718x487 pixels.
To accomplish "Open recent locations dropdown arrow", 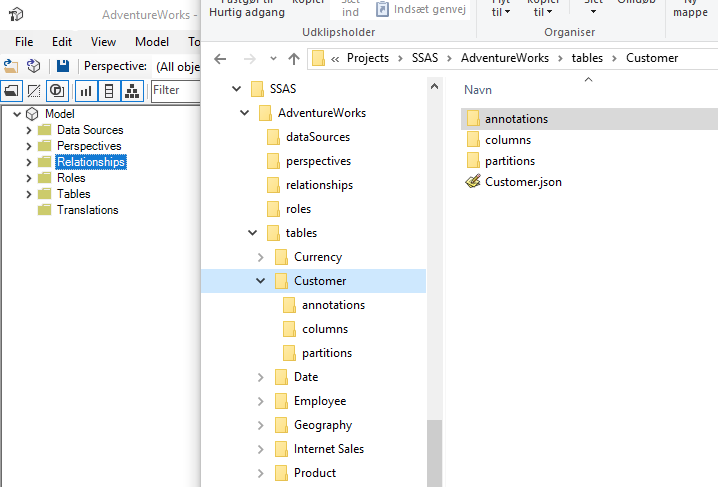I will (273, 59).
